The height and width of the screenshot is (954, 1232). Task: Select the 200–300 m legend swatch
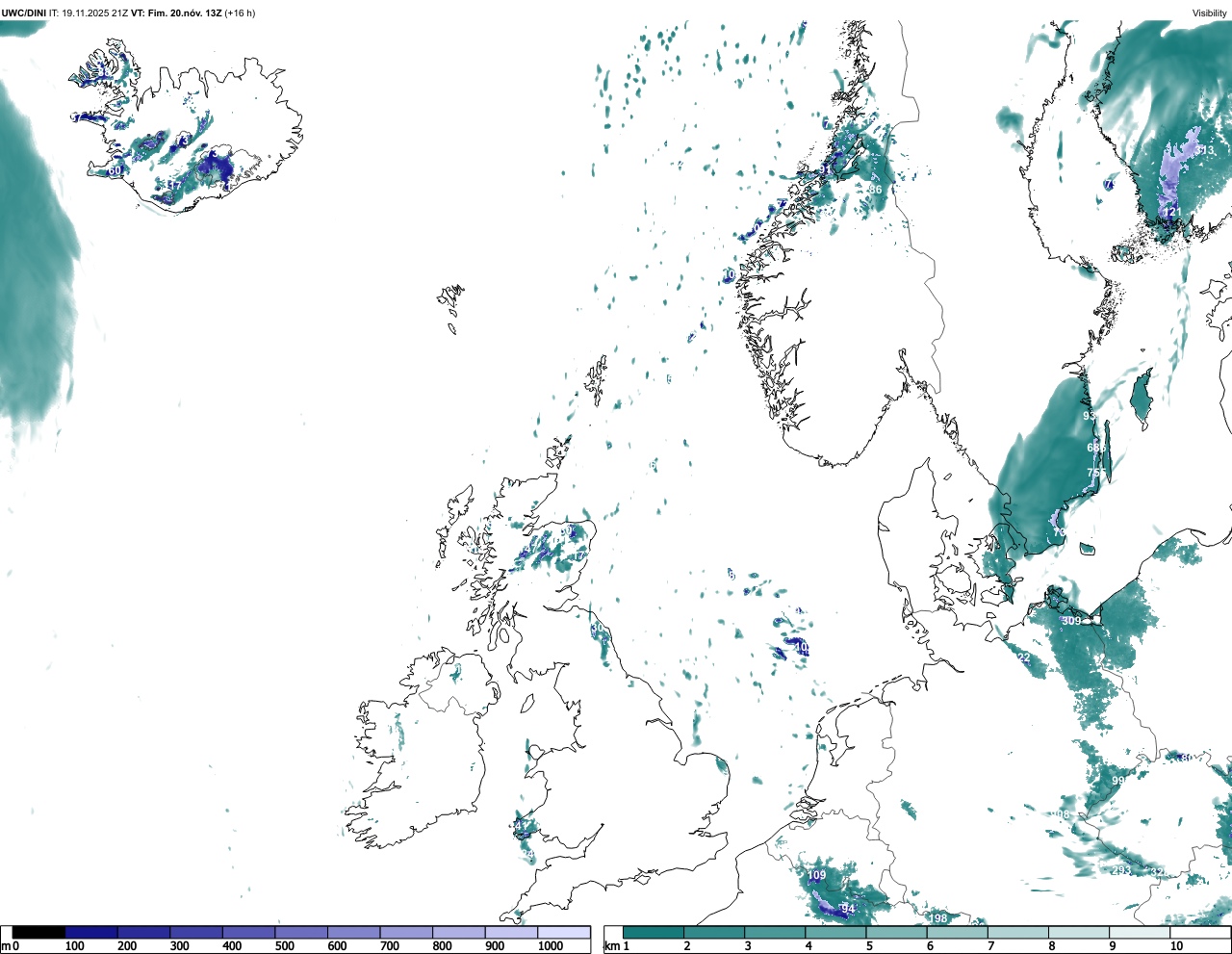click(143, 932)
